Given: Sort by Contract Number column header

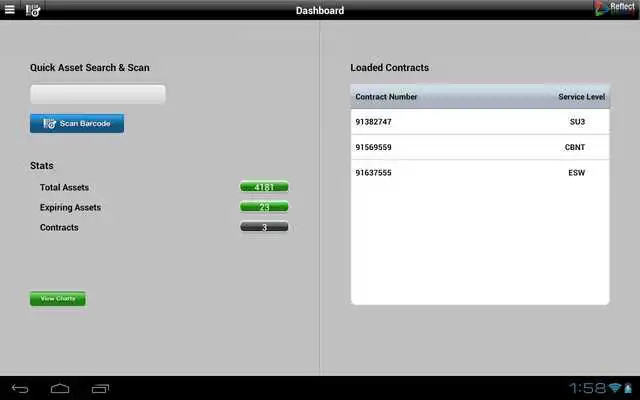Looking at the screenshot, I should click(x=387, y=97).
